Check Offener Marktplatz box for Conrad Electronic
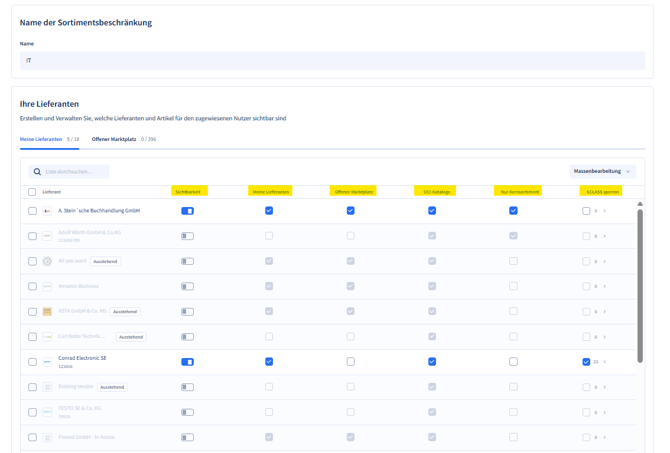This screenshot has width=670, height=453. (350, 362)
